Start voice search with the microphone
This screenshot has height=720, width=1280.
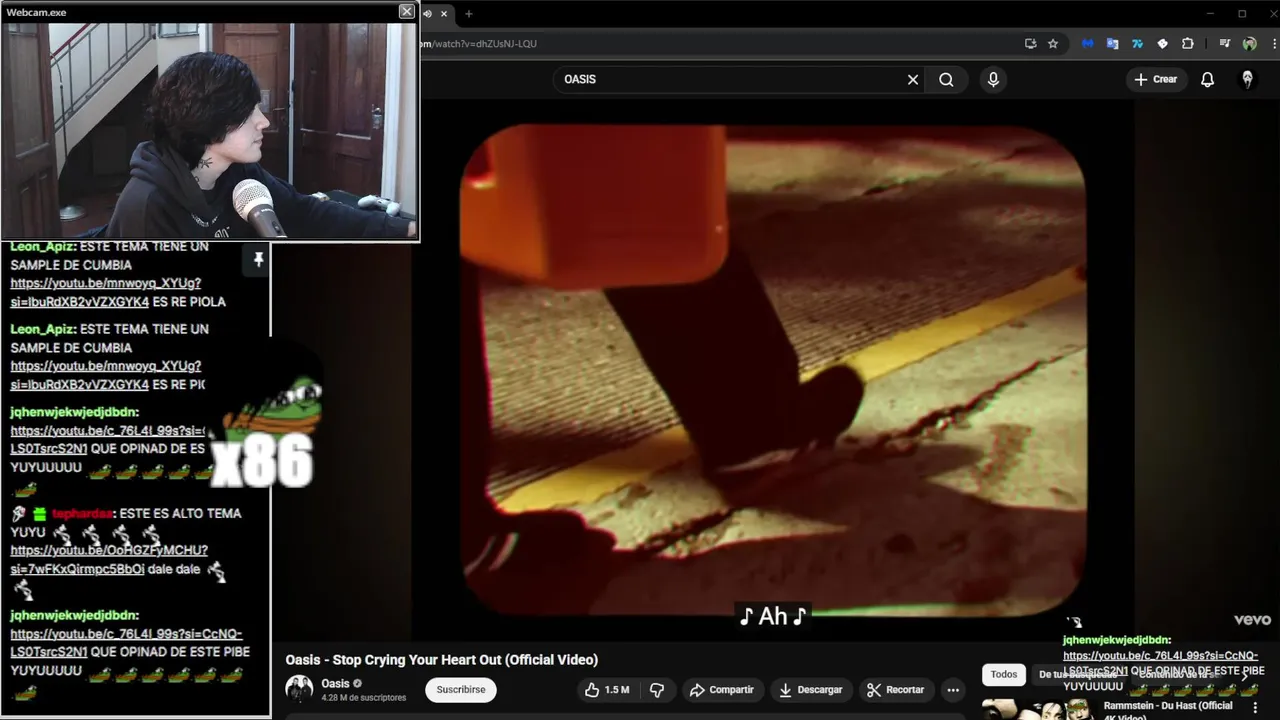pos(993,79)
